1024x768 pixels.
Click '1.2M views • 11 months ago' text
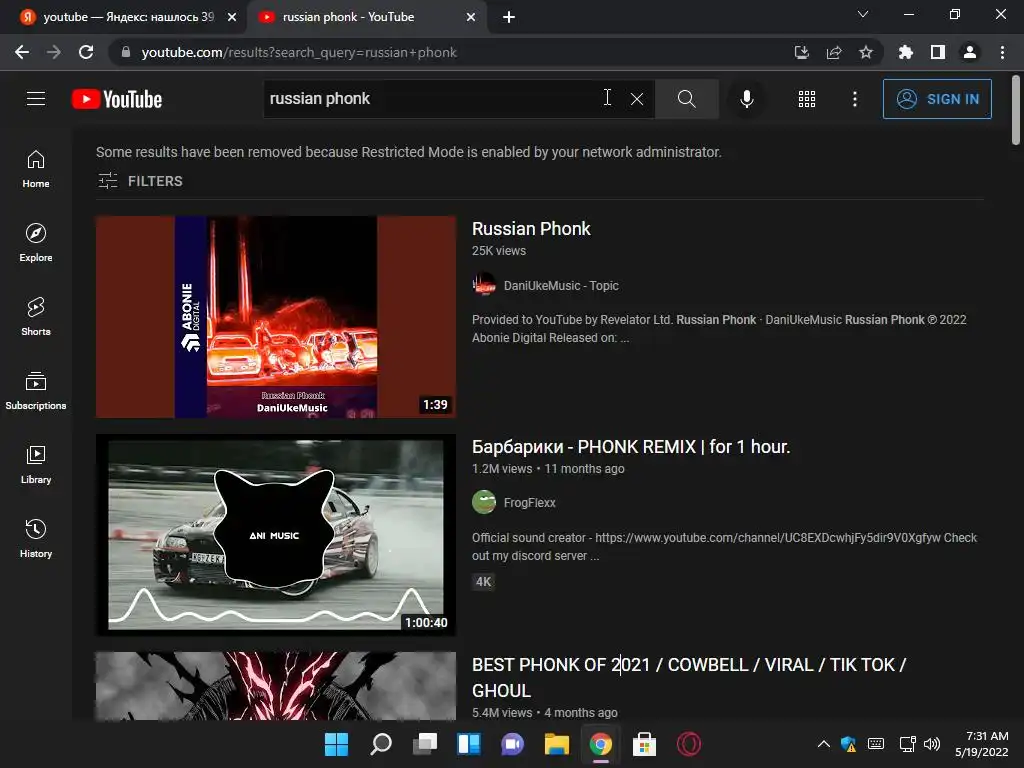[x=548, y=468]
